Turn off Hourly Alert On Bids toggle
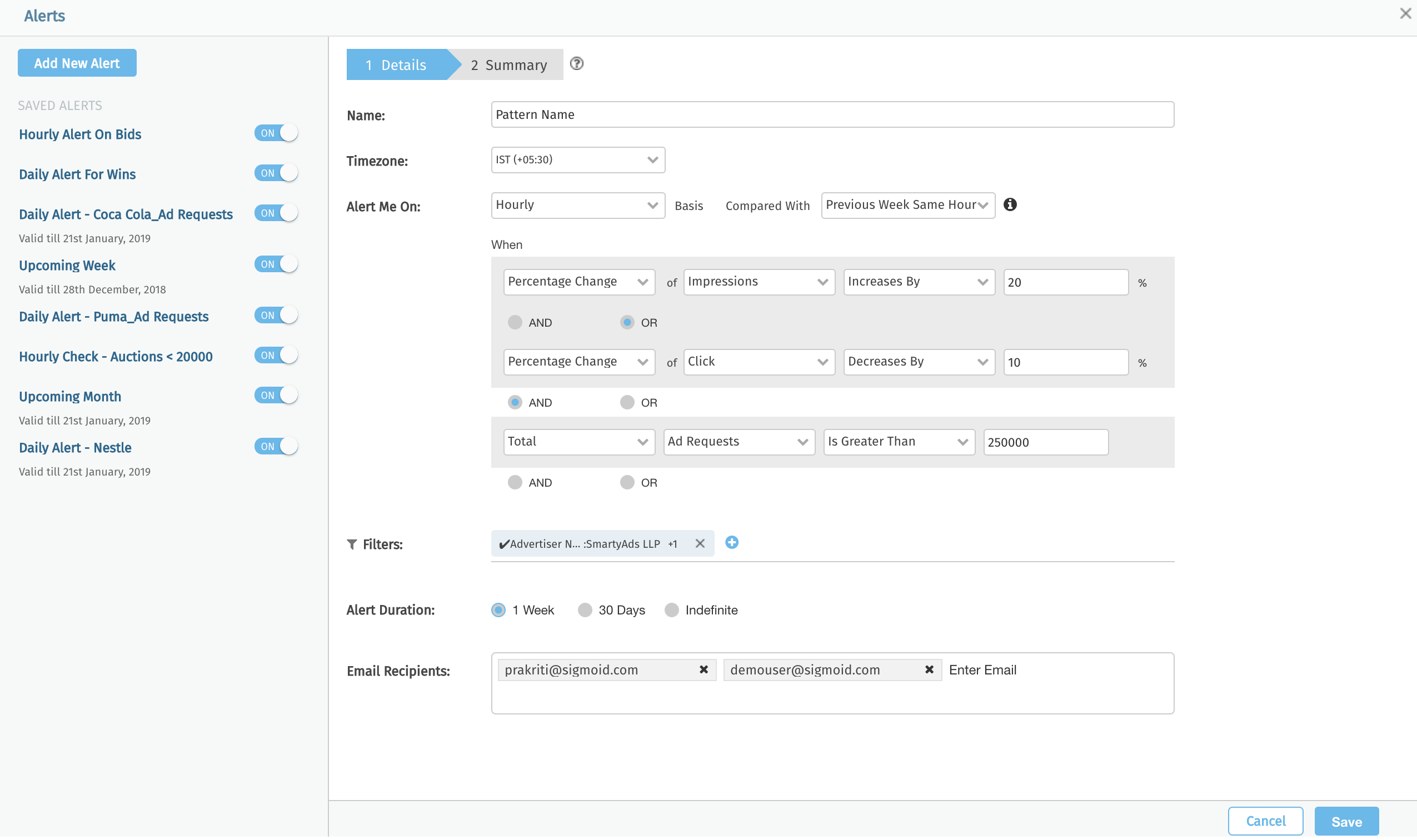The width and height of the screenshot is (1417, 840). [276, 133]
